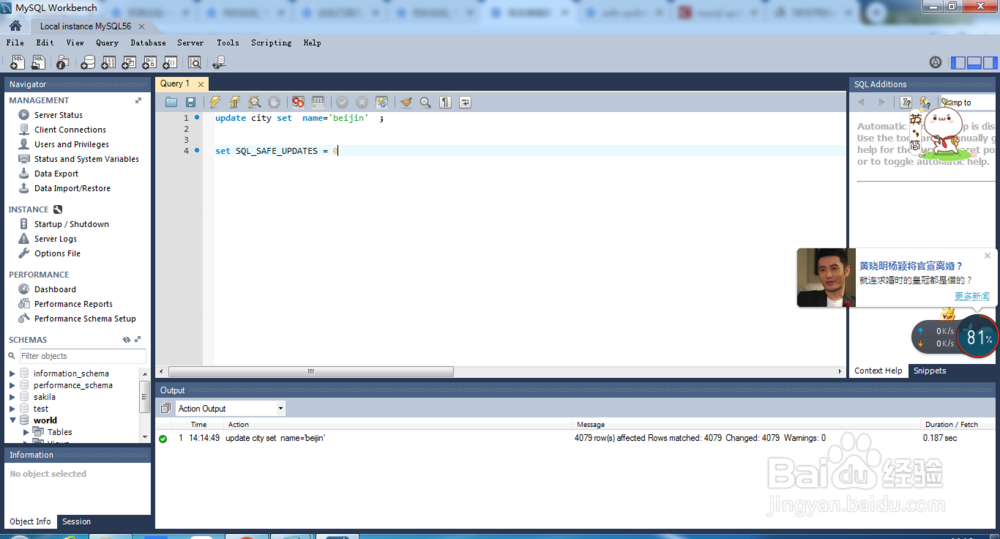Create new view toolbar icon
The width and height of the screenshot is (1000, 539).
tap(129, 63)
